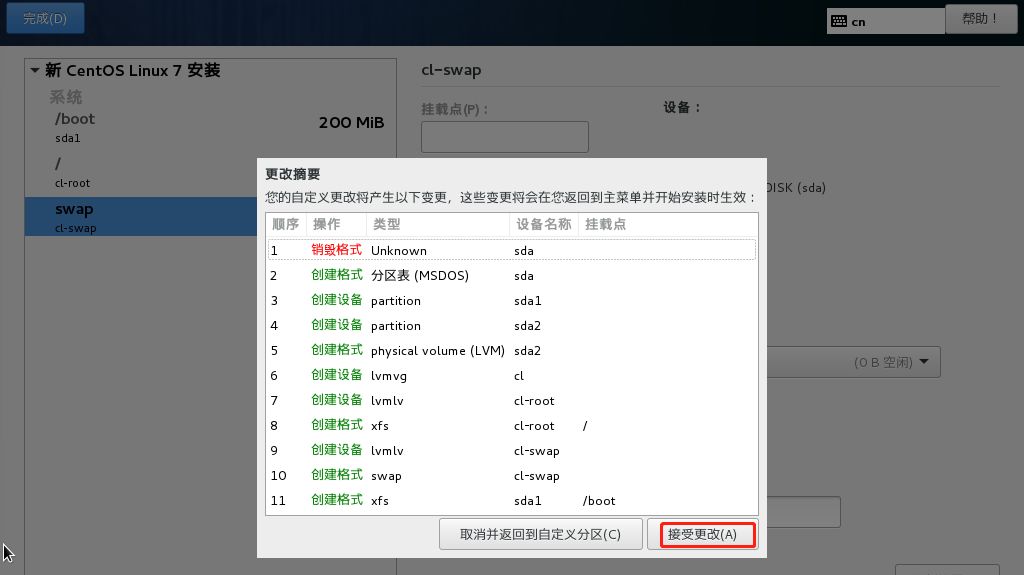Click the 挂载点 column header in the table

(x=668, y=224)
